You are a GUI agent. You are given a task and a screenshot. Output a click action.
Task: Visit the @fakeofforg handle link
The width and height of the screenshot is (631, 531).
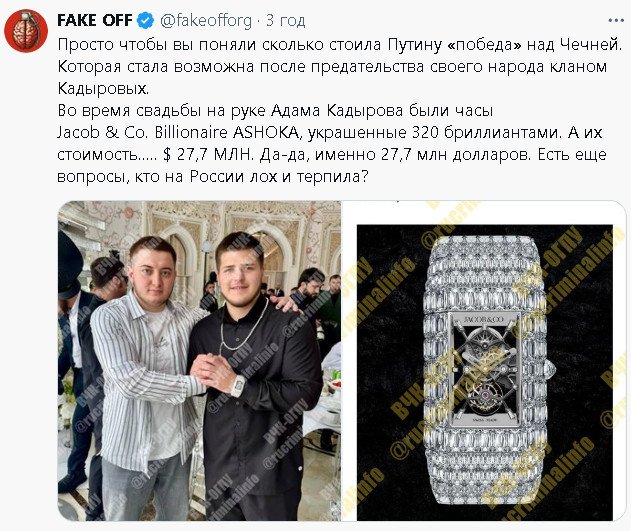(x=206, y=20)
